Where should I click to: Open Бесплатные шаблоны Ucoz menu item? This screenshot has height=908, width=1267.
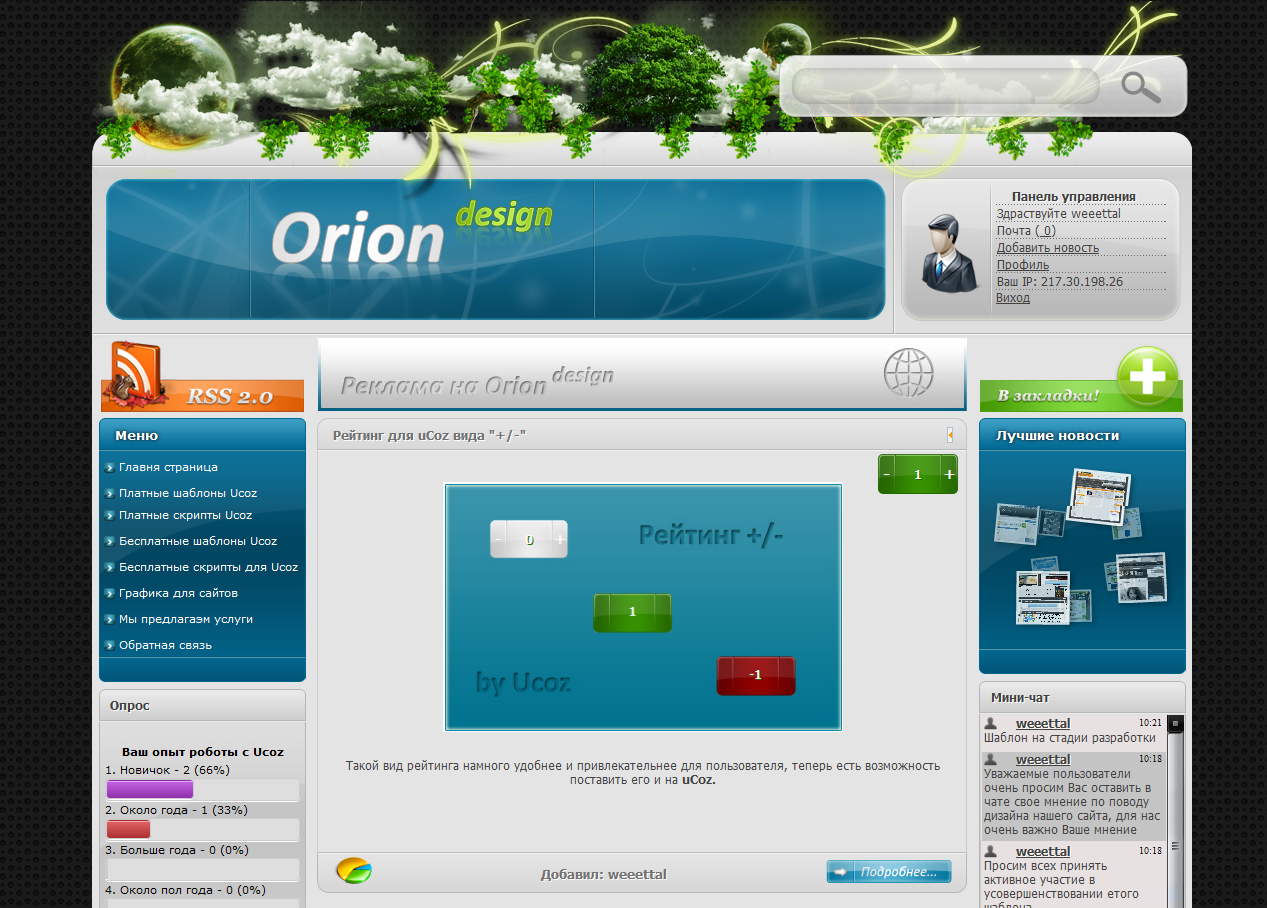click(198, 541)
